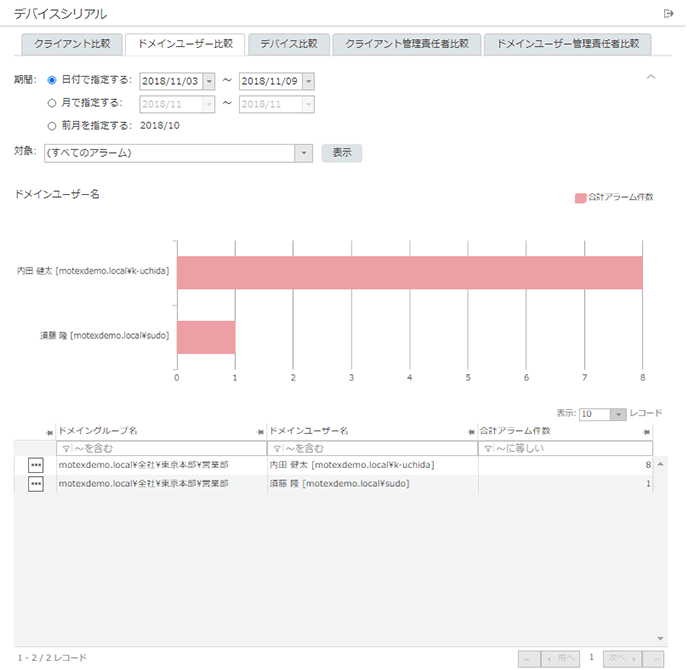This screenshot has width=687, height=670.
Task: Open row menu for 内田 健太
Action: 36,465
